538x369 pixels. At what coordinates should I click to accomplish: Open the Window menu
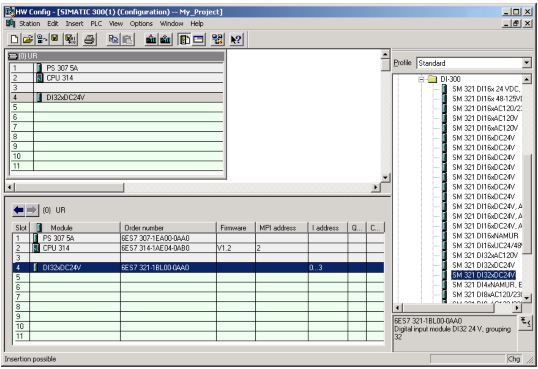[x=171, y=23]
